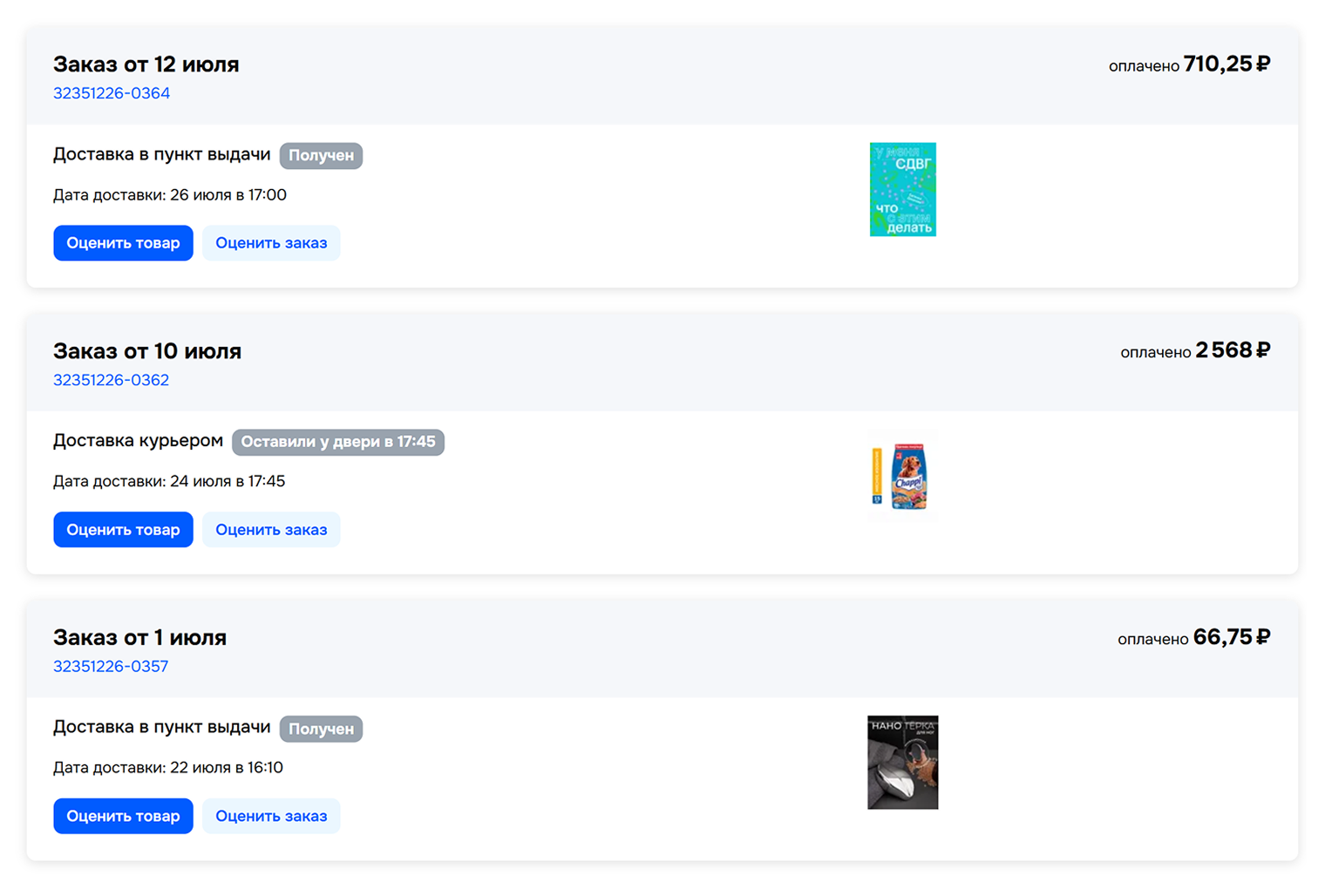Screen dimensions: 1325x896
Task: Open order number 32351226-0364 link
Action: coord(112,93)
